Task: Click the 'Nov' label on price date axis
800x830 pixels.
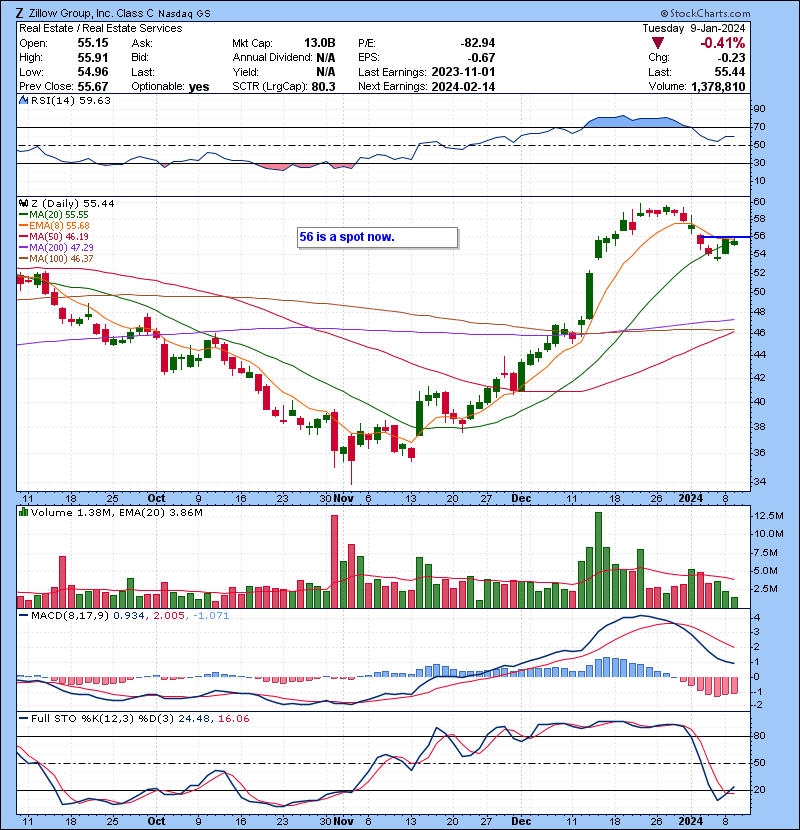Action: tap(343, 497)
